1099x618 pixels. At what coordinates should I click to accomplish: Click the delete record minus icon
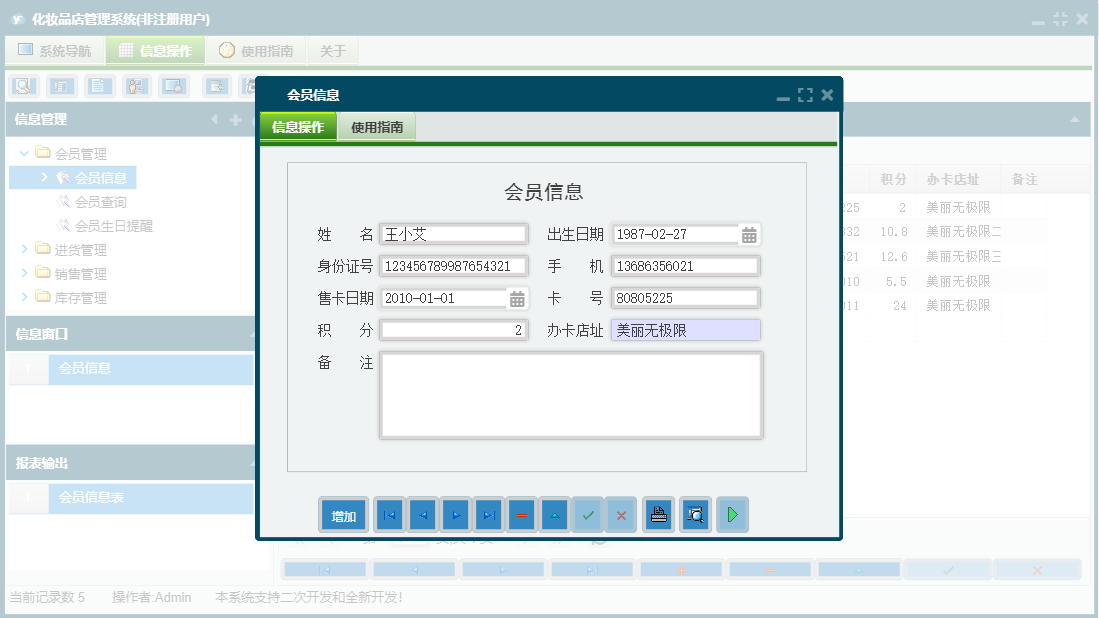pyautogui.click(x=521, y=514)
